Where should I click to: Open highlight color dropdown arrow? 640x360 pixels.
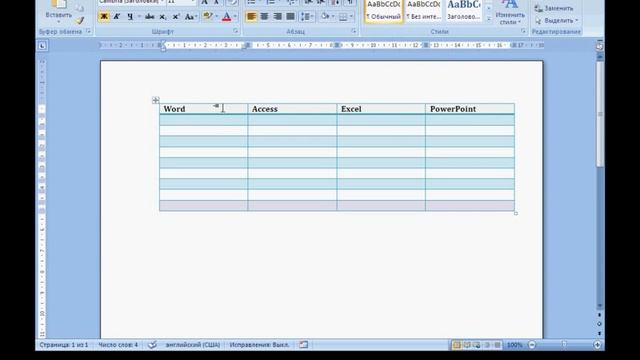point(216,17)
